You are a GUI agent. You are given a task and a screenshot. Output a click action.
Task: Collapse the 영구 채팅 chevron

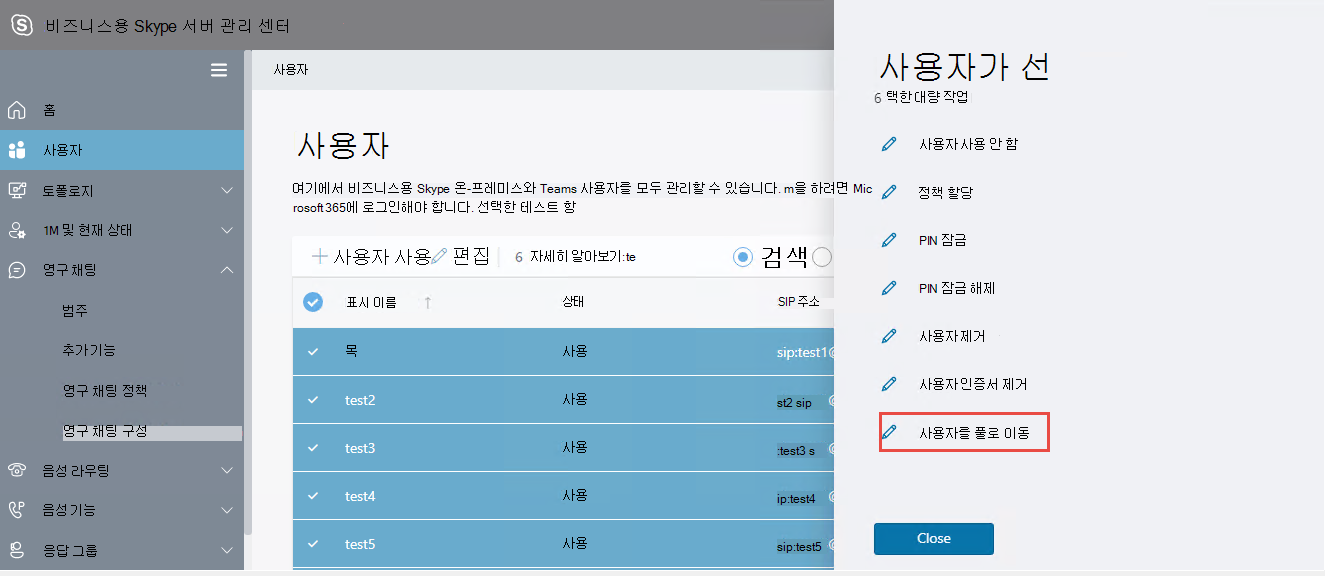coord(227,270)
